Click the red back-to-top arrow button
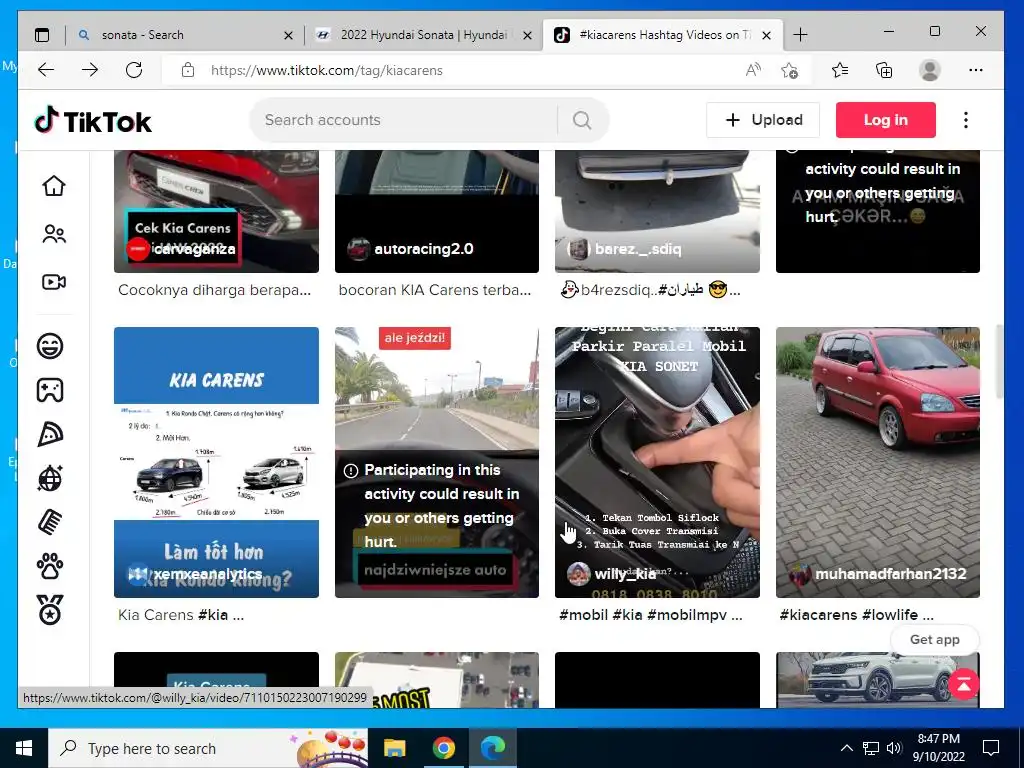The height and width of the screenshot is (768, 1024). pos(963,684)
